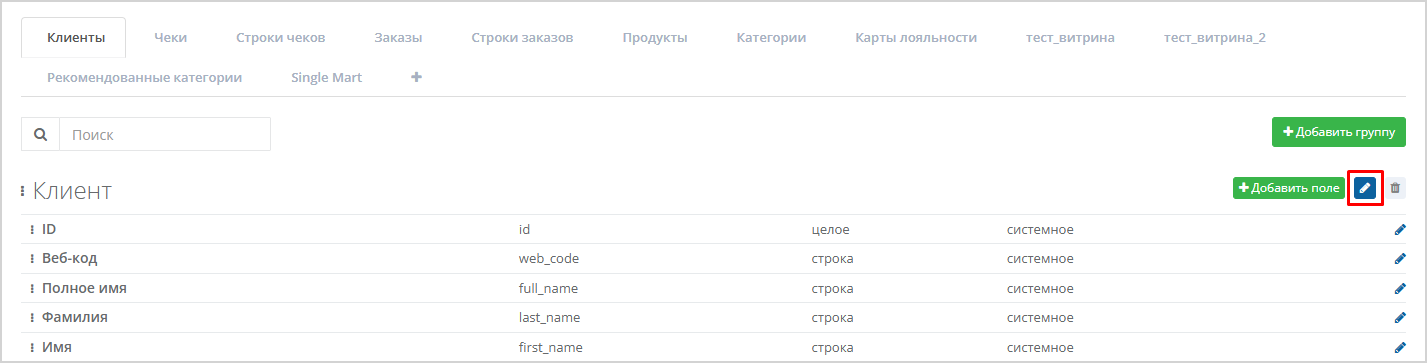The width and height of the screenshot is (1427, 363).
Task: Add a new tab with plus icon
Action: [417, 77]
